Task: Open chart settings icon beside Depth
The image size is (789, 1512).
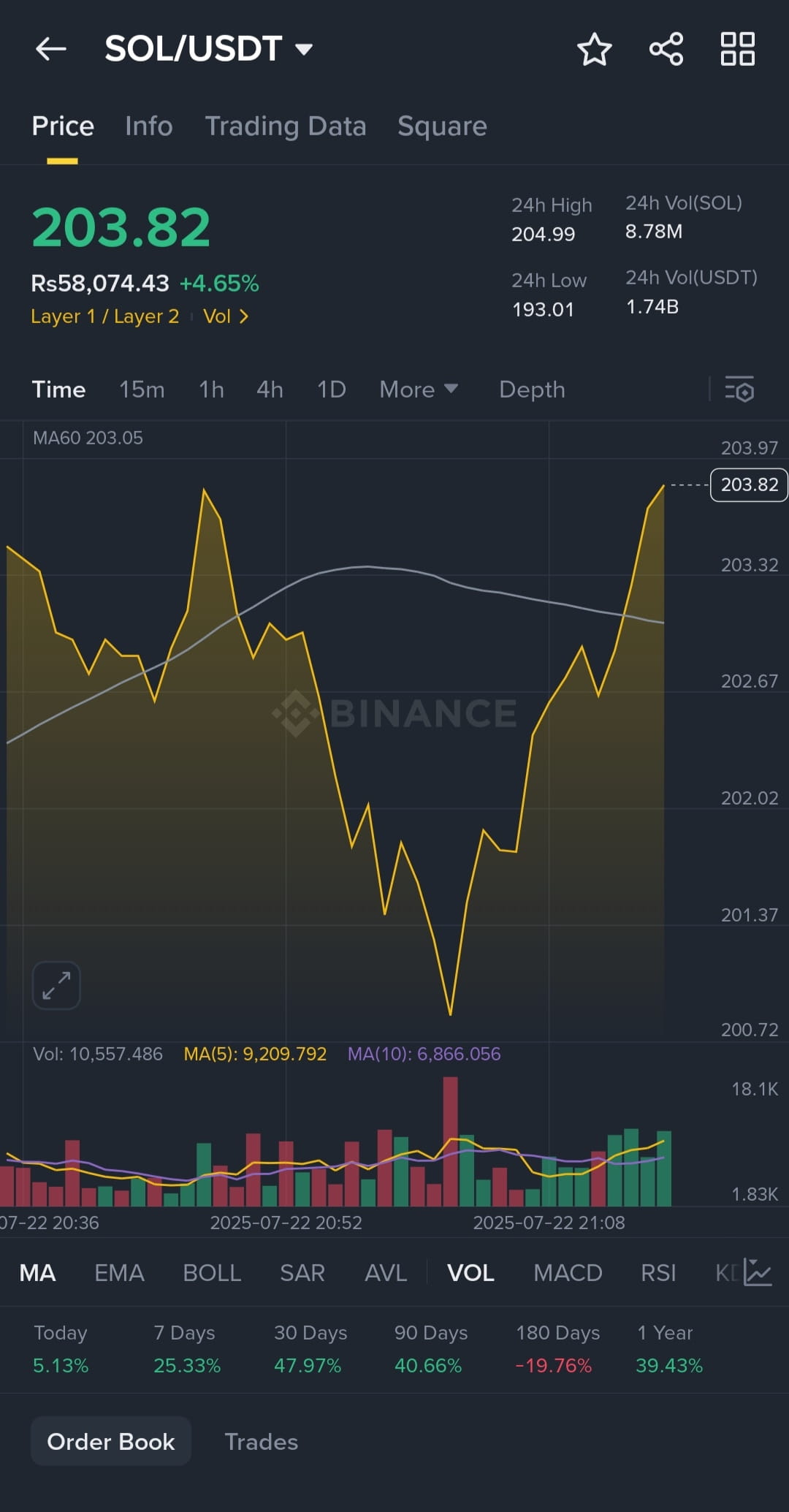Action: point(739,389)
